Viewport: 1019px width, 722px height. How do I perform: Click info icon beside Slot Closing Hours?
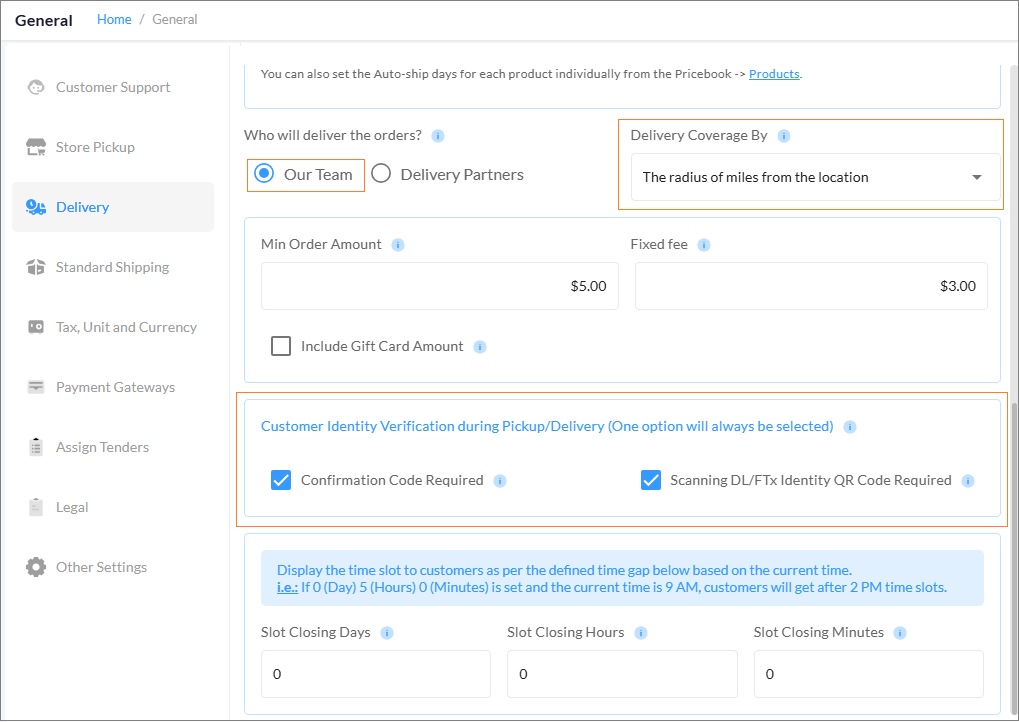[641, 633]
